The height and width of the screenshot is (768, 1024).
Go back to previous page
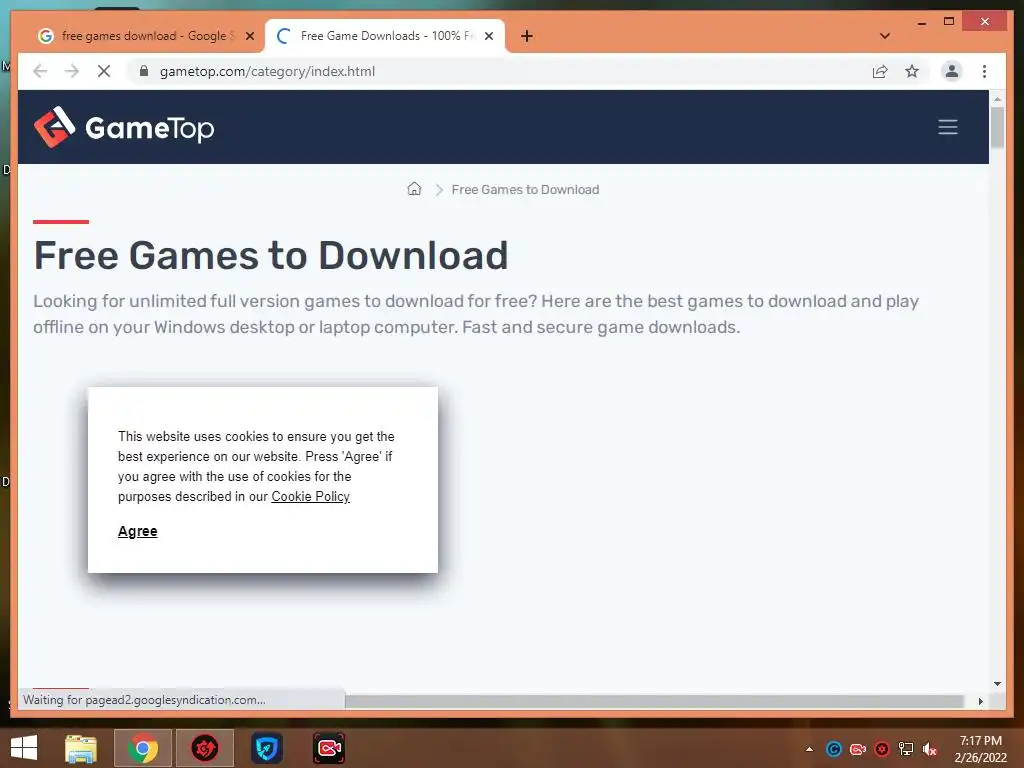(x=40, y=71)
